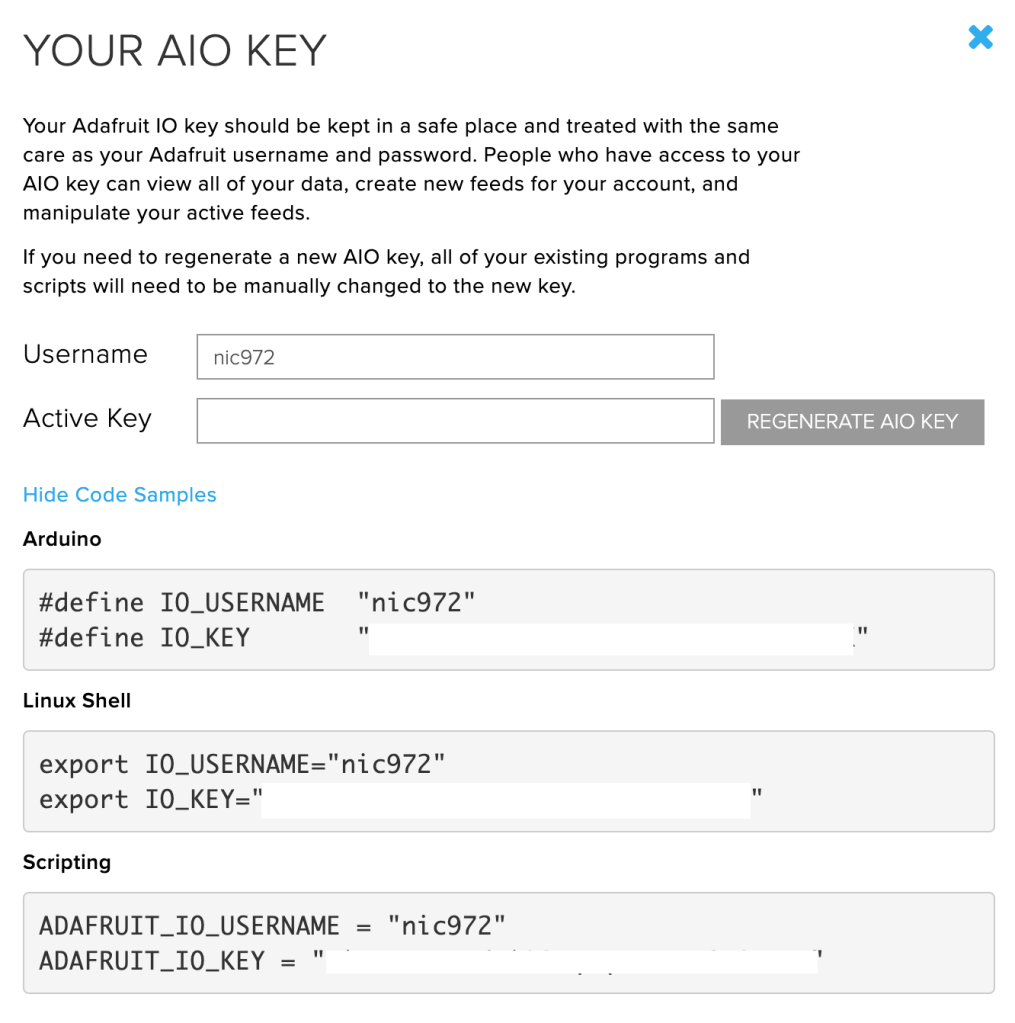Click the paragraph about regenerating a key
This screenshot has height=1023, width=1015.
point(386,272)
